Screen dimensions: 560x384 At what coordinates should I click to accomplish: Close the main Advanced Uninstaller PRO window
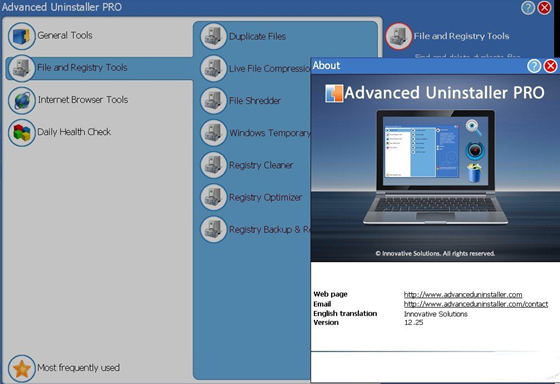[x=544, y=8]
